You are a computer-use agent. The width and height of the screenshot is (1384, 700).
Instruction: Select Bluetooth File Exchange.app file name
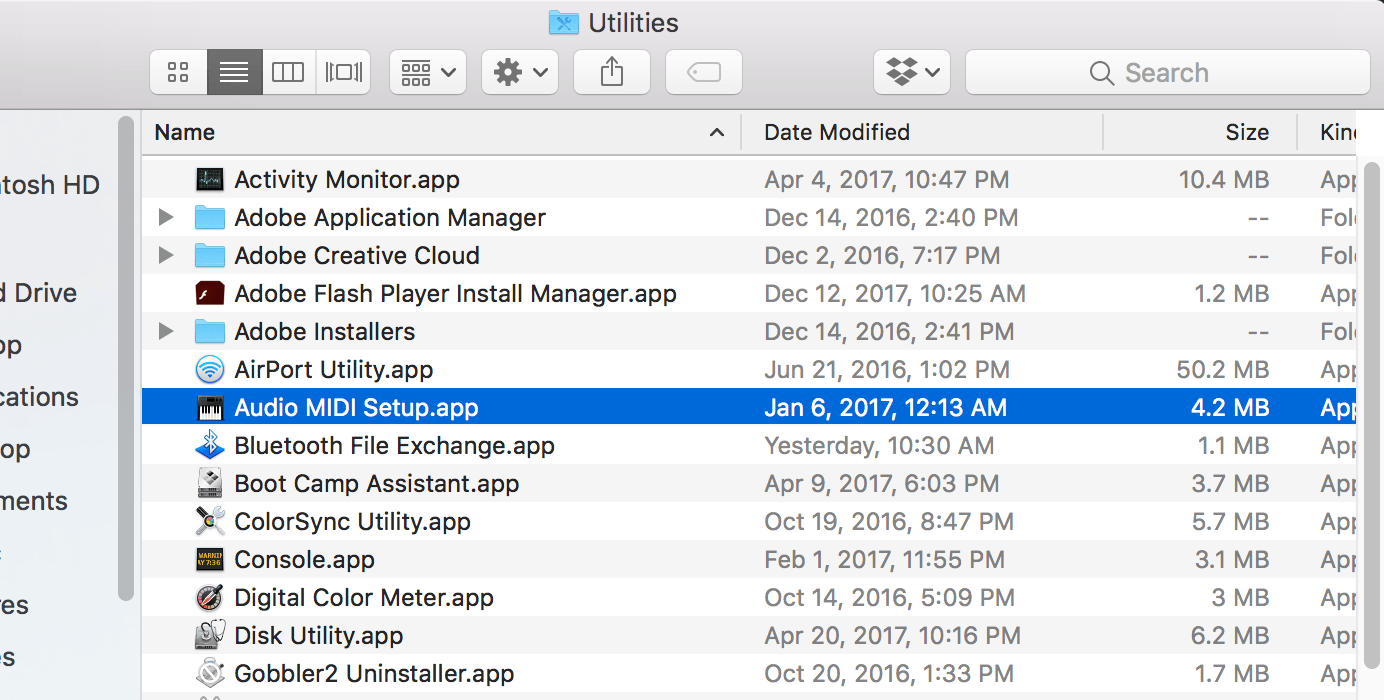(x=394, y=446)
